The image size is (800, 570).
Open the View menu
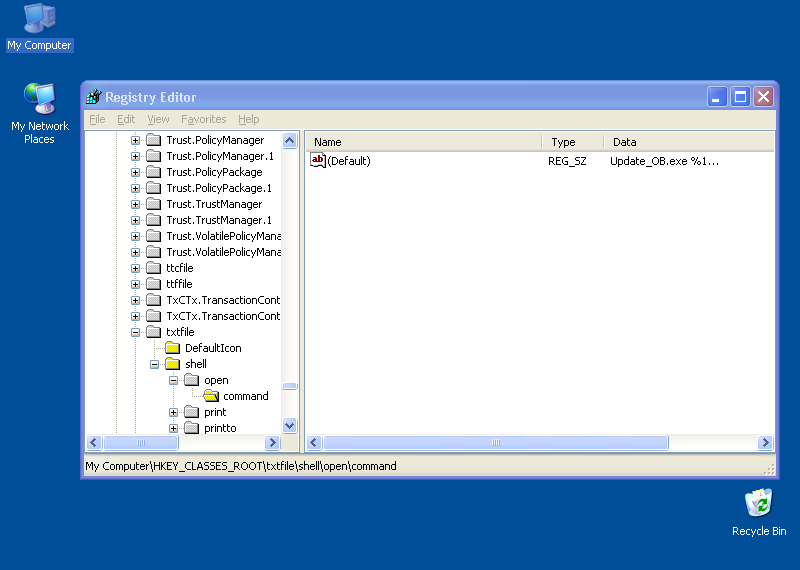click(158, 119)
